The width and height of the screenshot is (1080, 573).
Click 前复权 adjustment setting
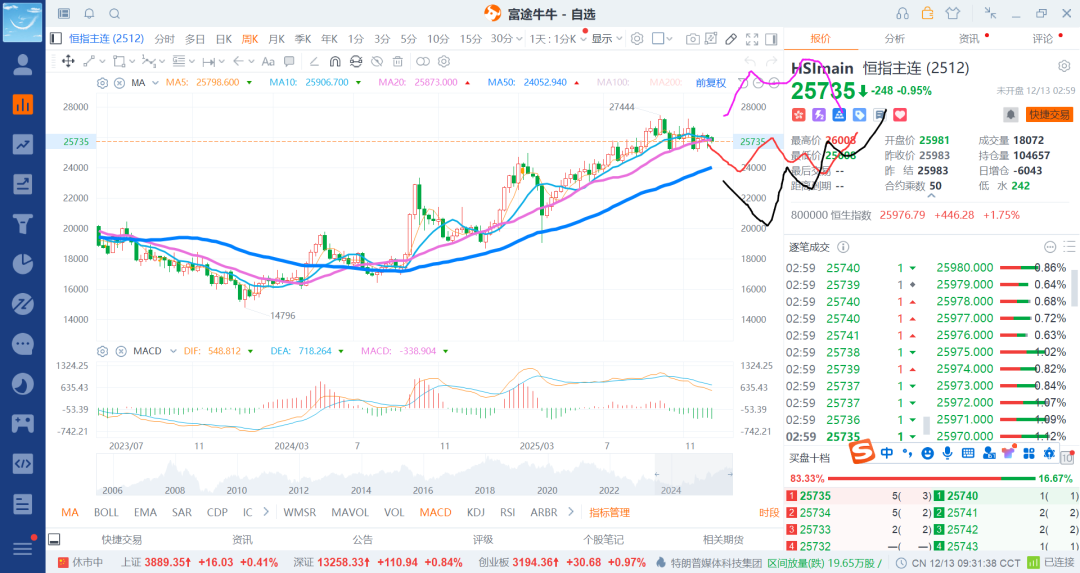[x=711, y=83]
